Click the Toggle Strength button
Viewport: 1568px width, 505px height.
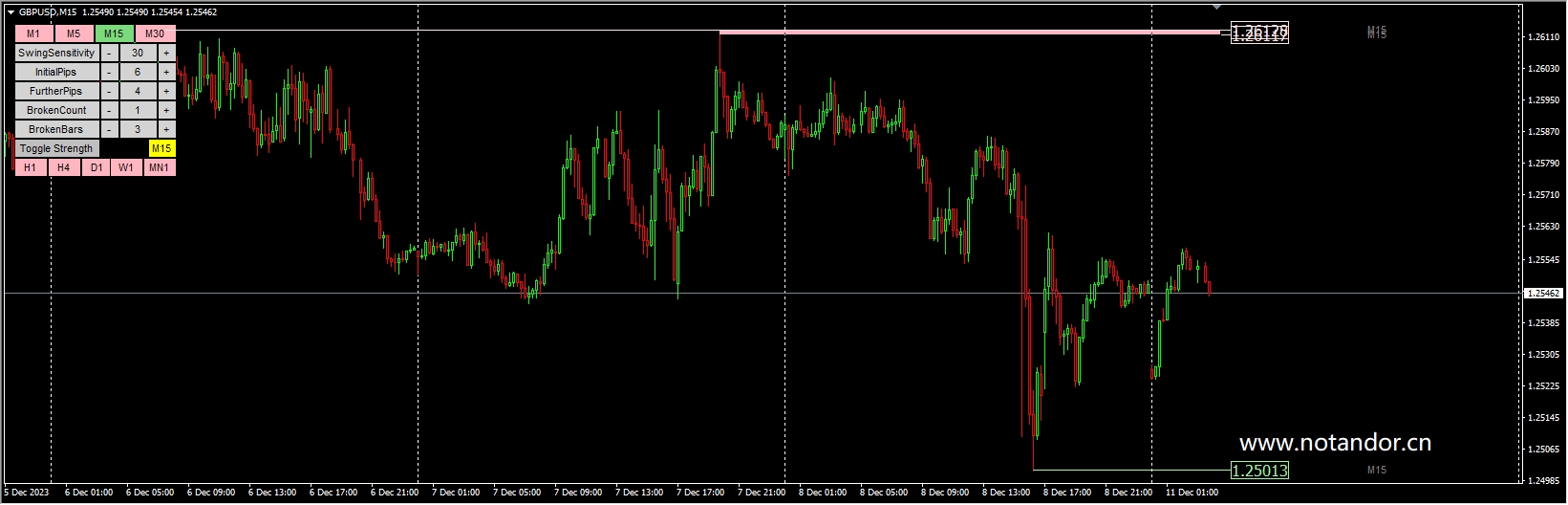pyautogui.click(x=56, y=148)
